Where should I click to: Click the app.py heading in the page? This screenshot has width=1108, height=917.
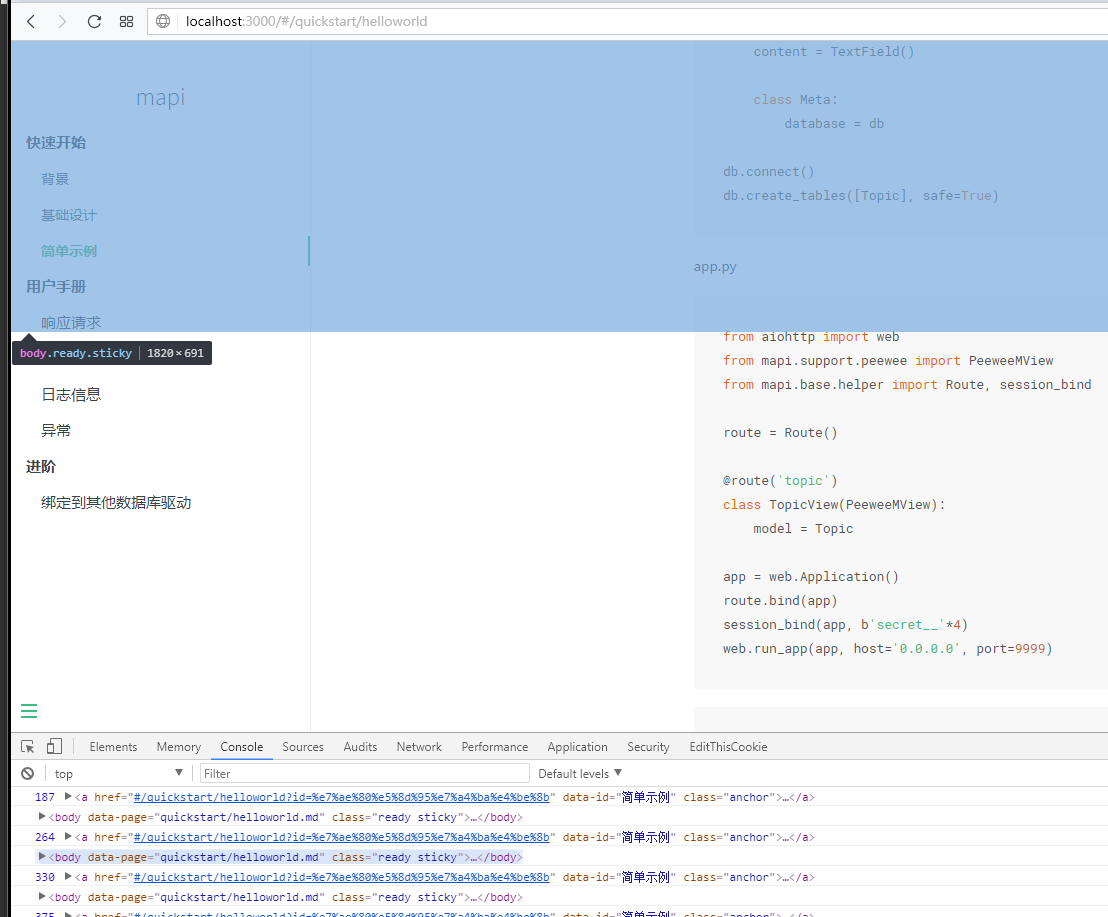[715, 267]
